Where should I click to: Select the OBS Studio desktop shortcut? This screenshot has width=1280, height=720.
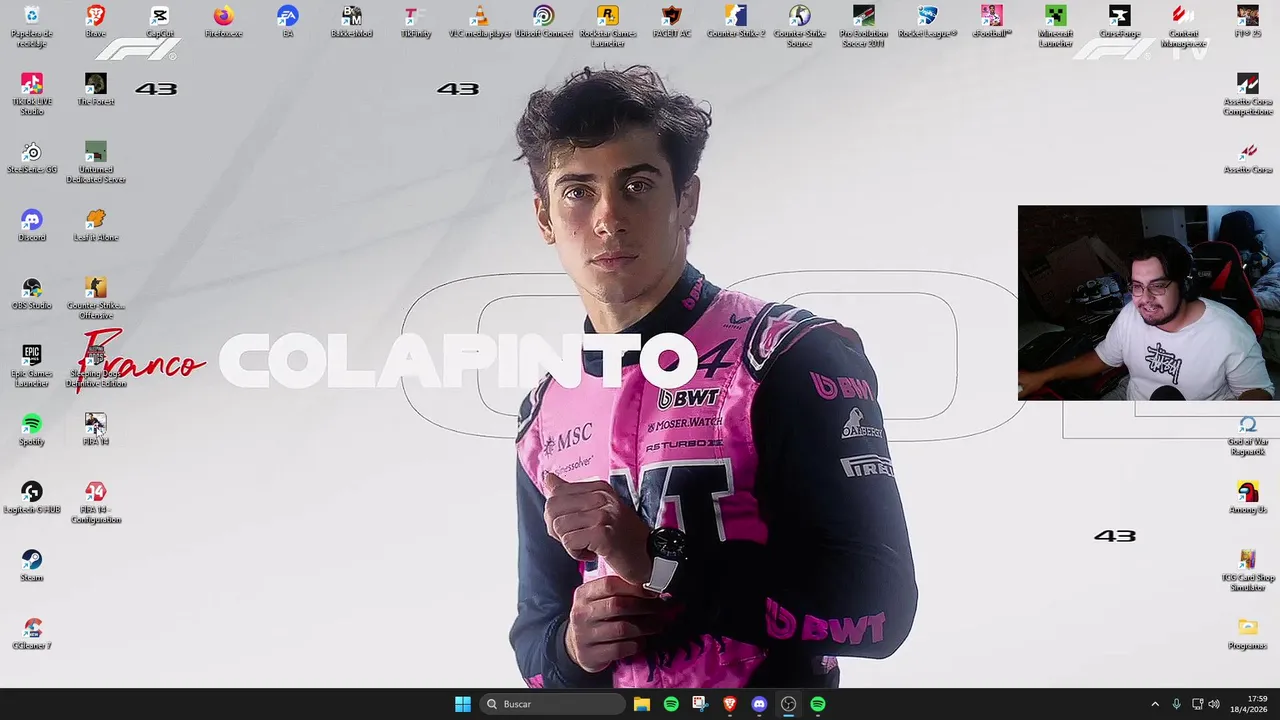(31, 293)
